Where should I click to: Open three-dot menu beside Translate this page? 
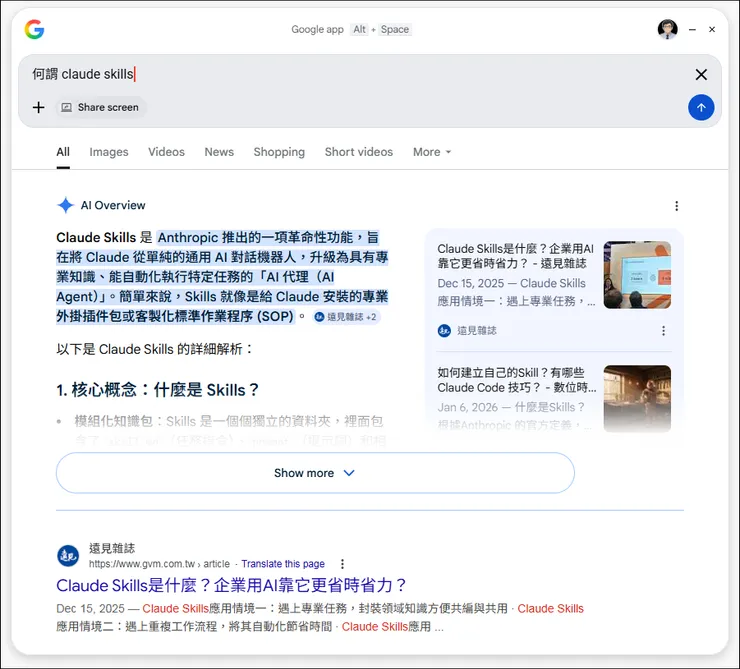[342, 564]
